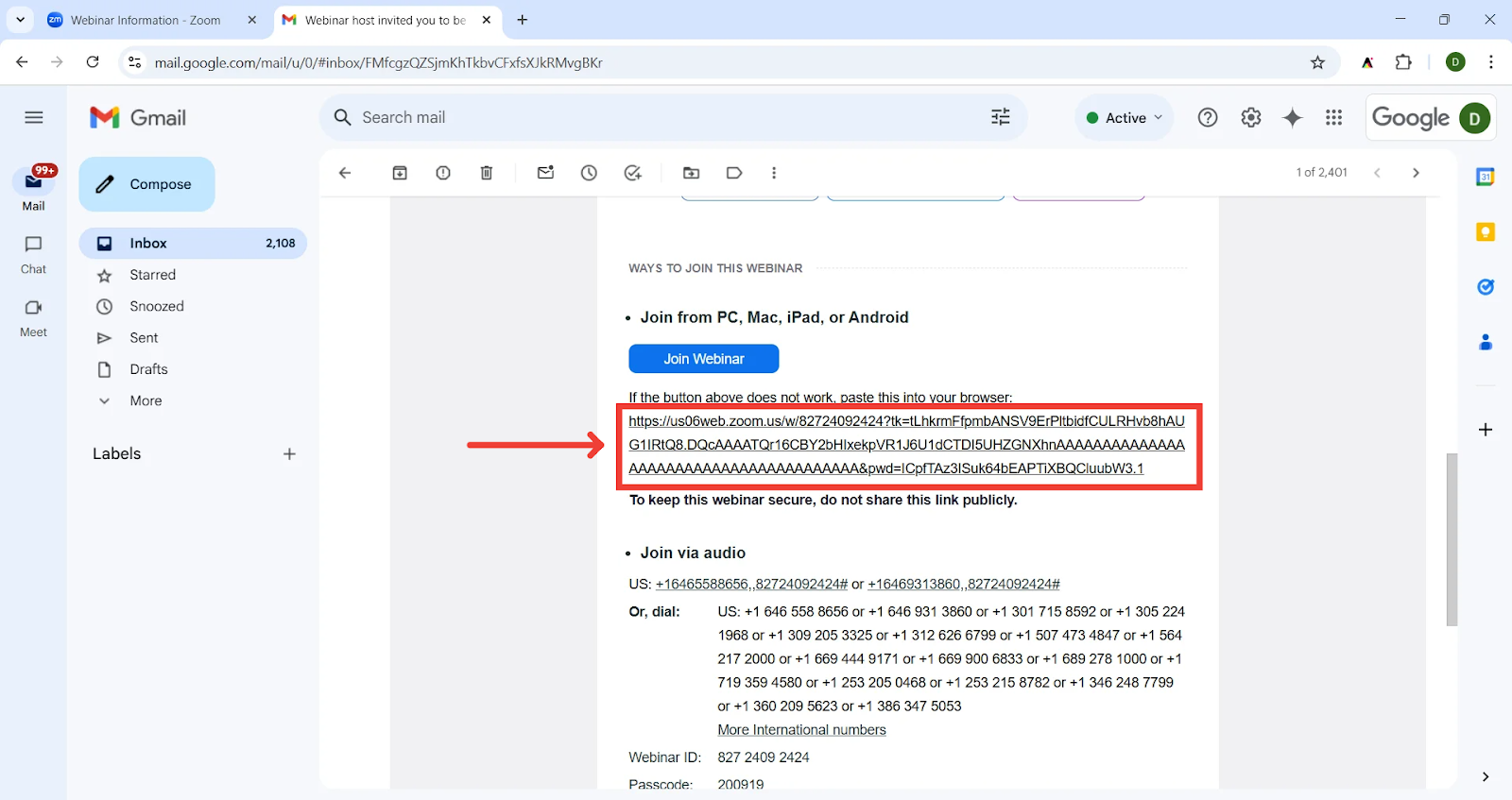The height and width of the screenshot is (800, 1512).
Task: Show search options in the search bar
Action: click(1000, 117)
